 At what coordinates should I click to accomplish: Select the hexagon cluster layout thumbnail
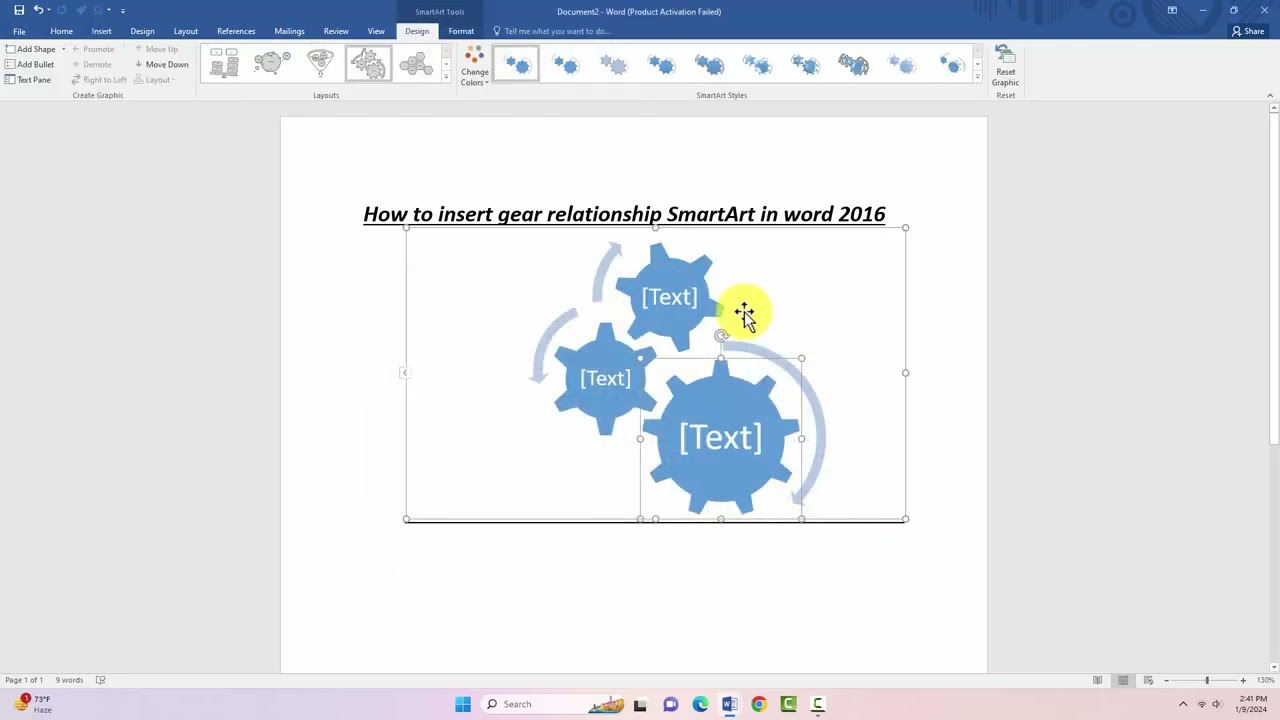416,64
